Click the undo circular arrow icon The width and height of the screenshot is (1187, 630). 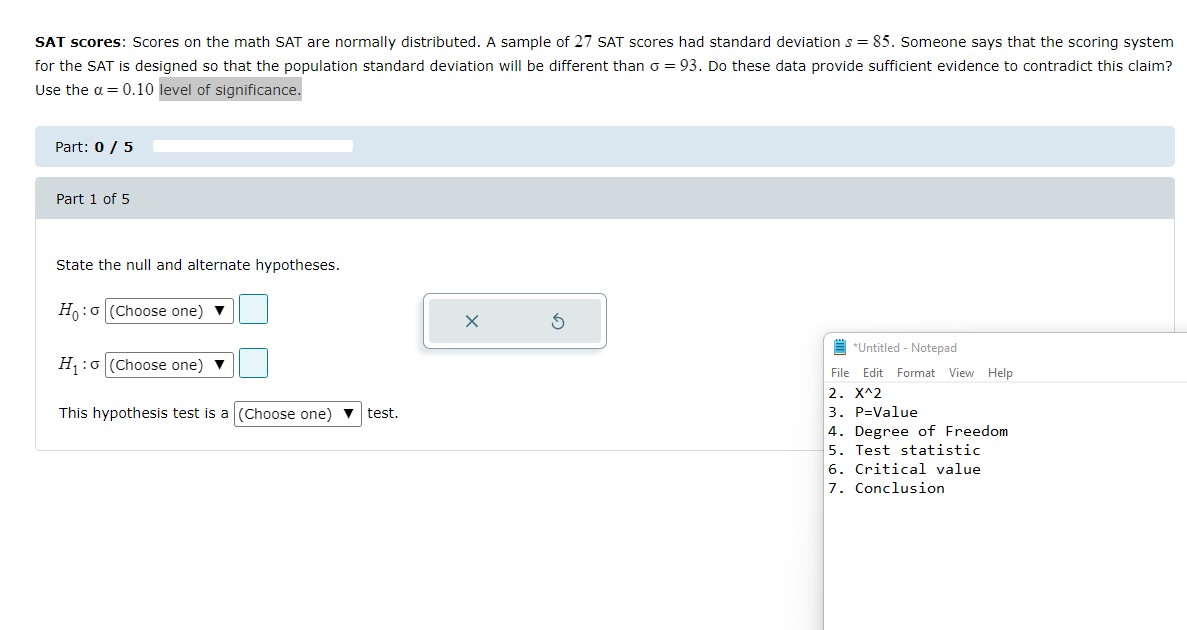coord(559,320)
